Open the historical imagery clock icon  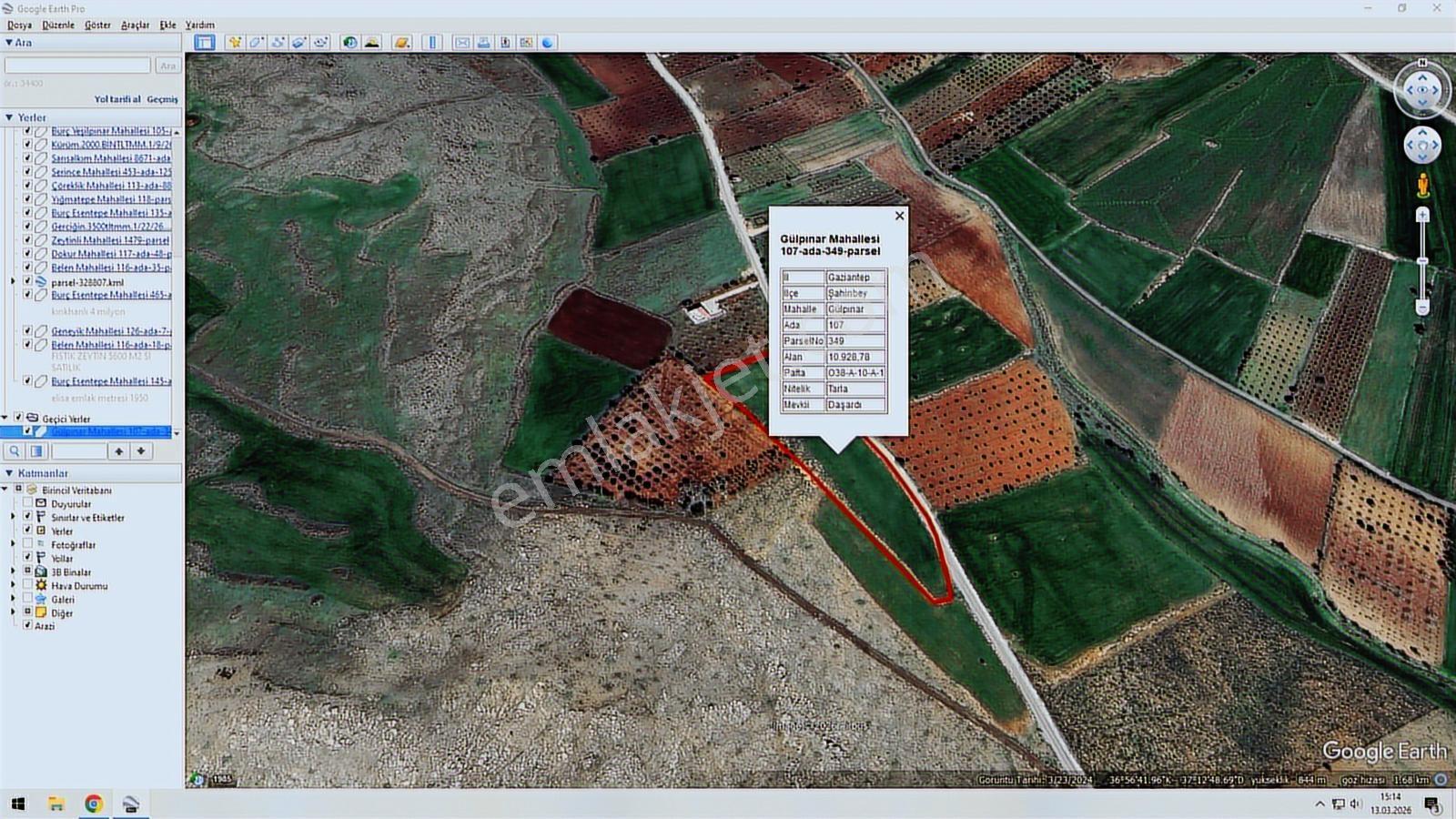pos(350,42)
